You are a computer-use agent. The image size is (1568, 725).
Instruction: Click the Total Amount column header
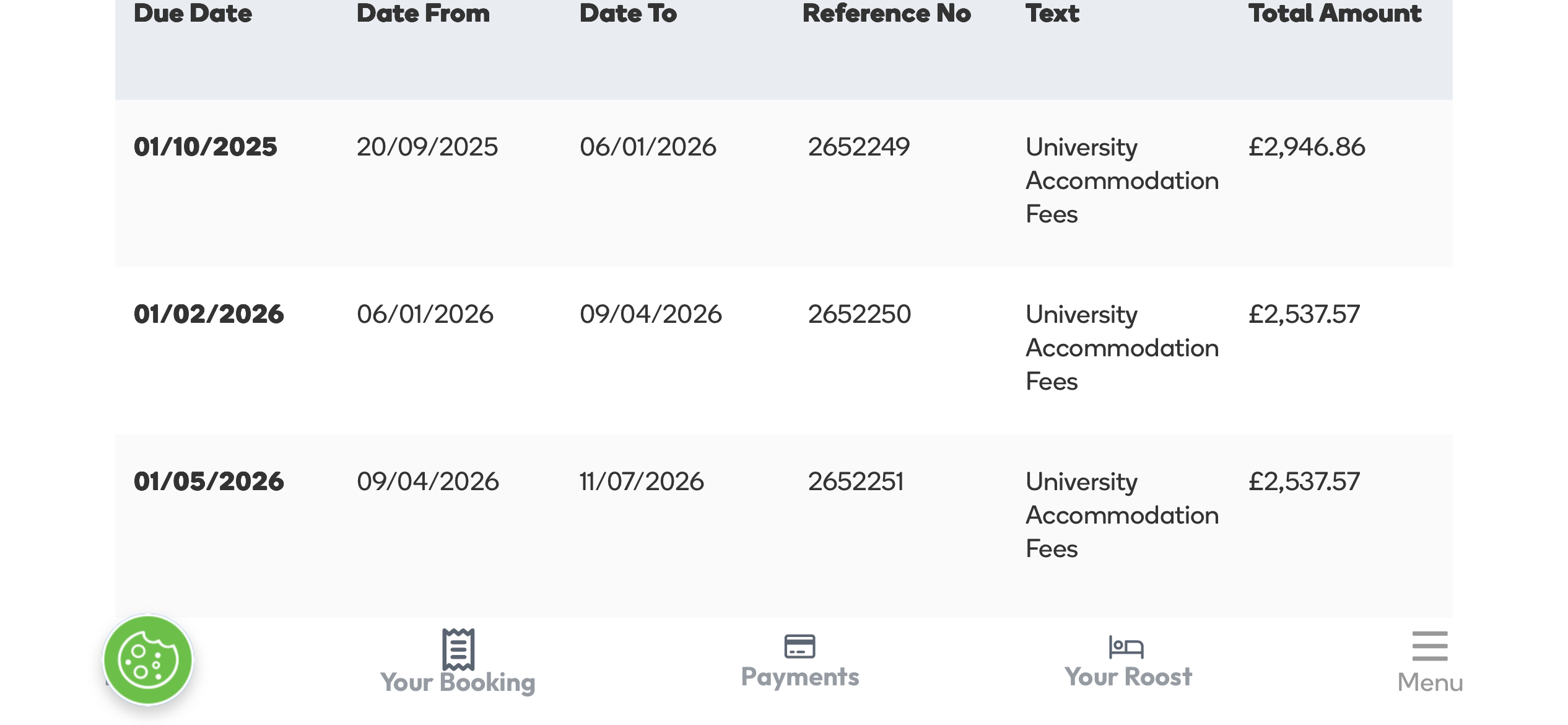coord(1335,13)
